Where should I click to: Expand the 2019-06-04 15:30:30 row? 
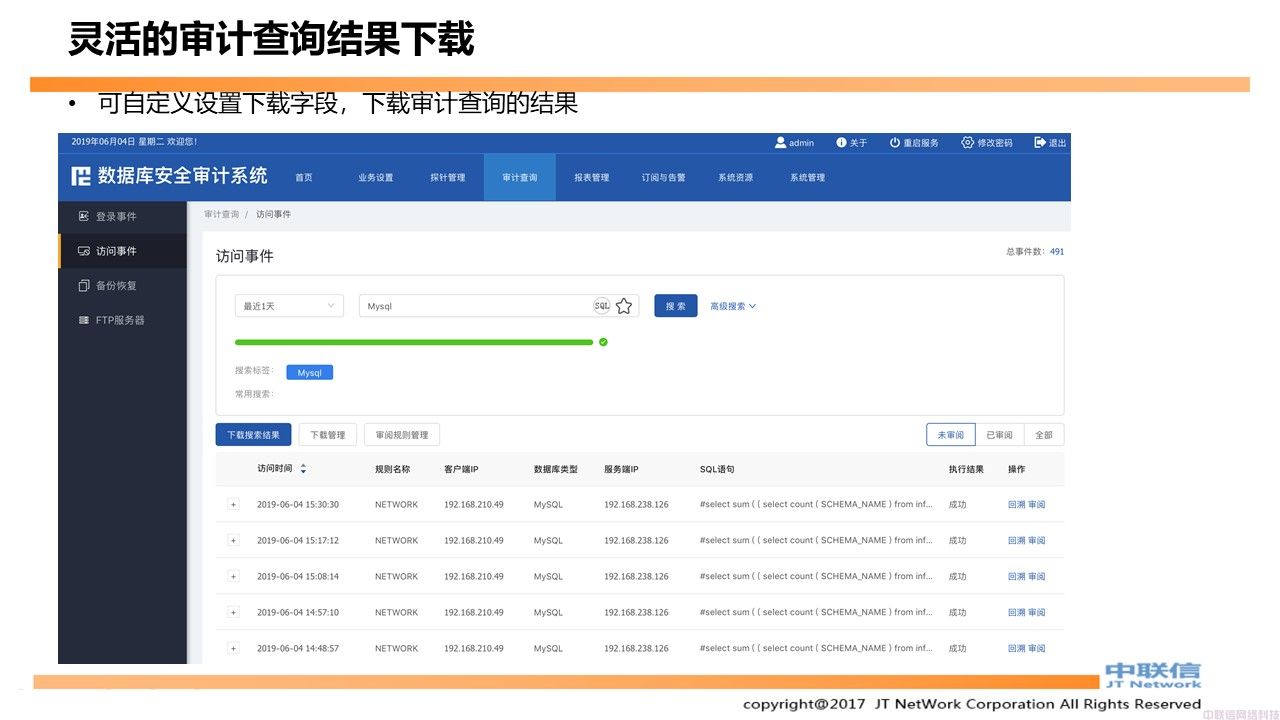pyautogui.click(x=233, y=505)
